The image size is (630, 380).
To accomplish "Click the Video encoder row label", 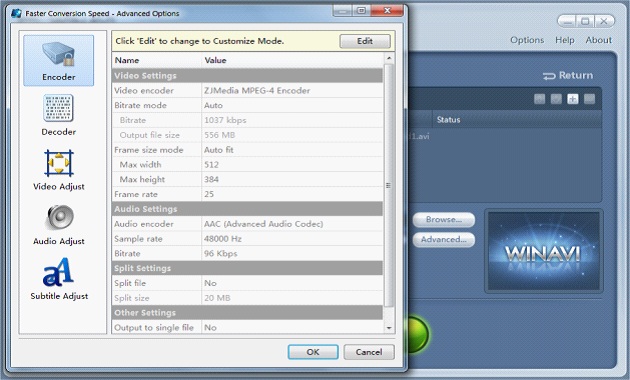I will click(x=144, y=90).
